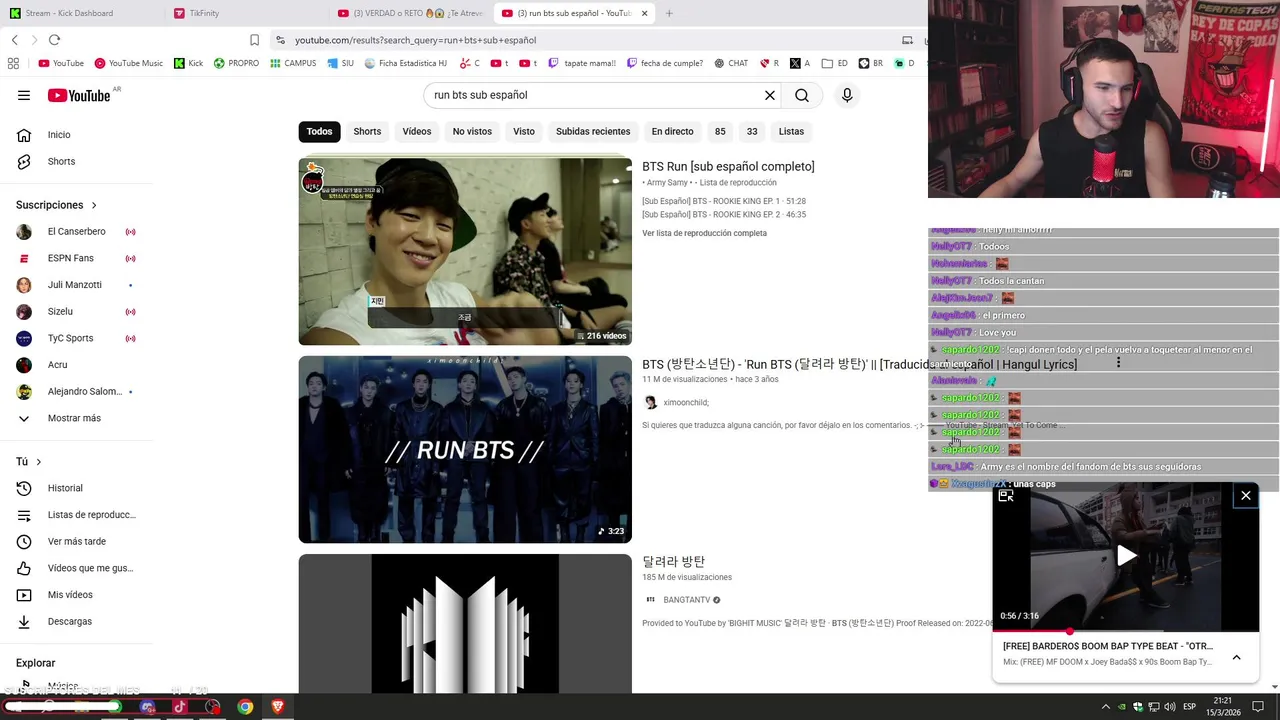Open 'Ver más tarde' in the sidebar

tap(75, 541)
